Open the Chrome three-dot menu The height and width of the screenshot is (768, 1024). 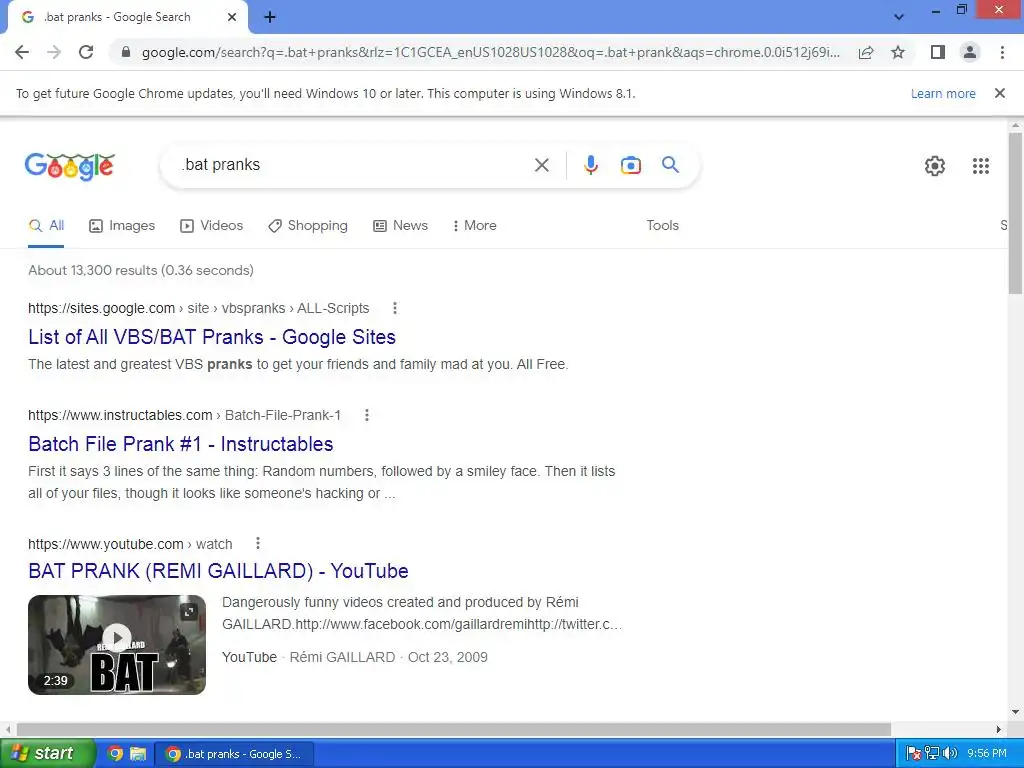click(x=1002, y=52)
